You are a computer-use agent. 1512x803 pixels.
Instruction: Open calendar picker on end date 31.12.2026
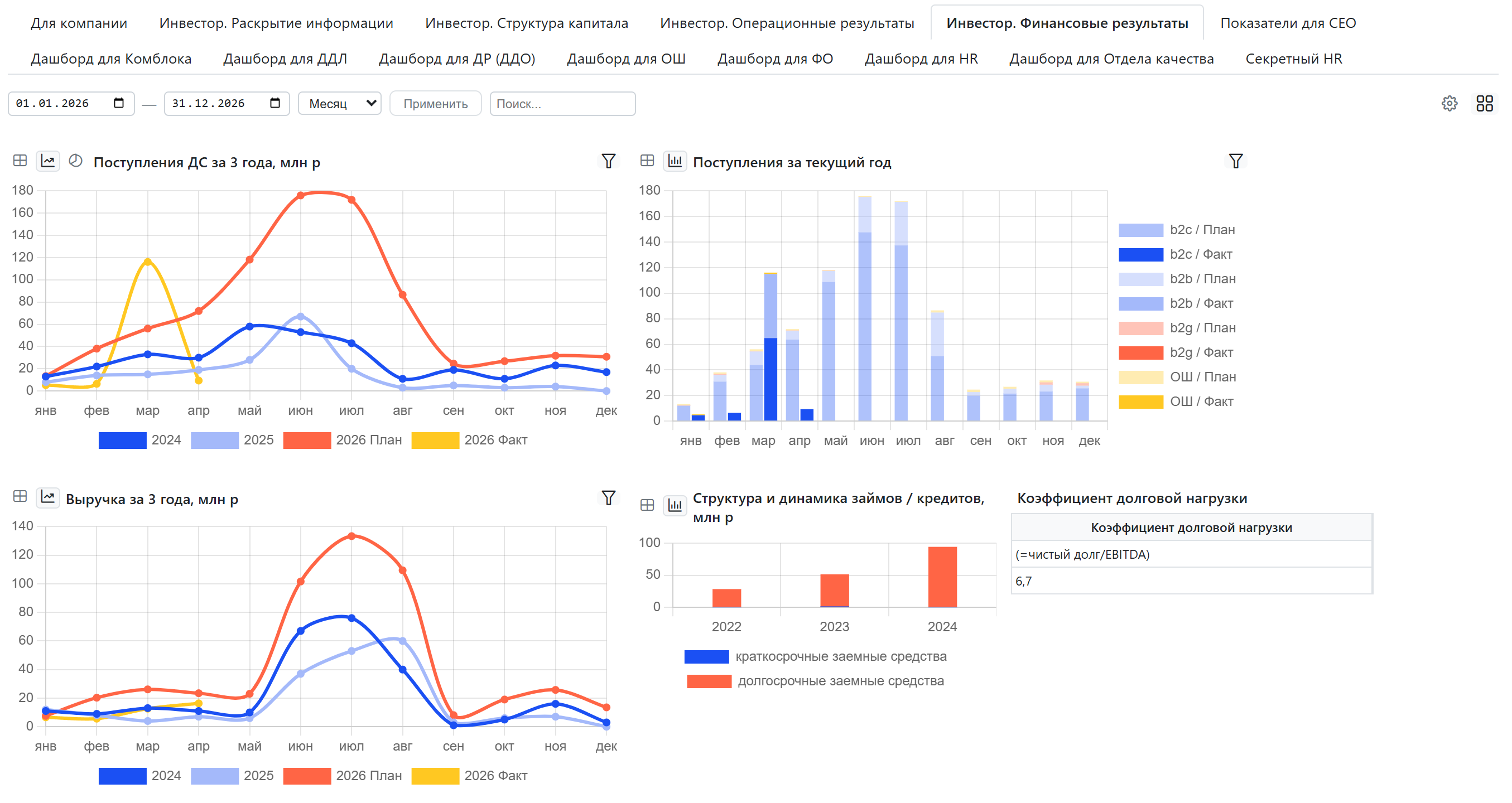click(x=275, y=103)
